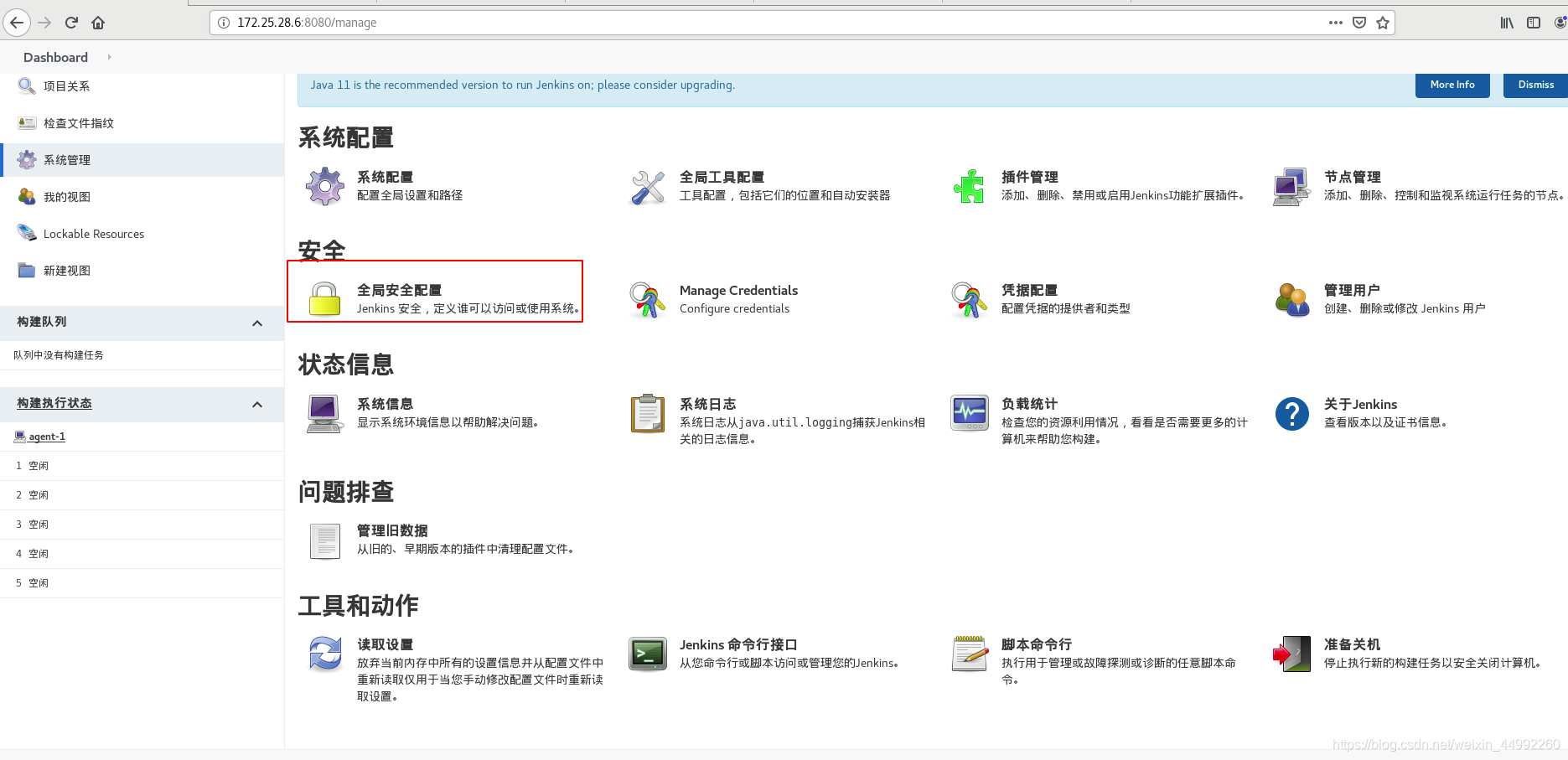This screenshot has width=1568, height=760.
Task: Open the agent-1 node link
Action: (x=47, y=437)
